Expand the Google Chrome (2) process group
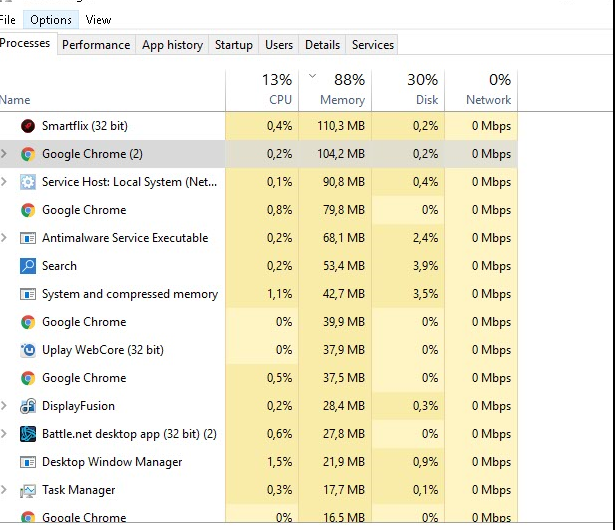The height and width of the screenshot is (530, 615). point(4,154)
